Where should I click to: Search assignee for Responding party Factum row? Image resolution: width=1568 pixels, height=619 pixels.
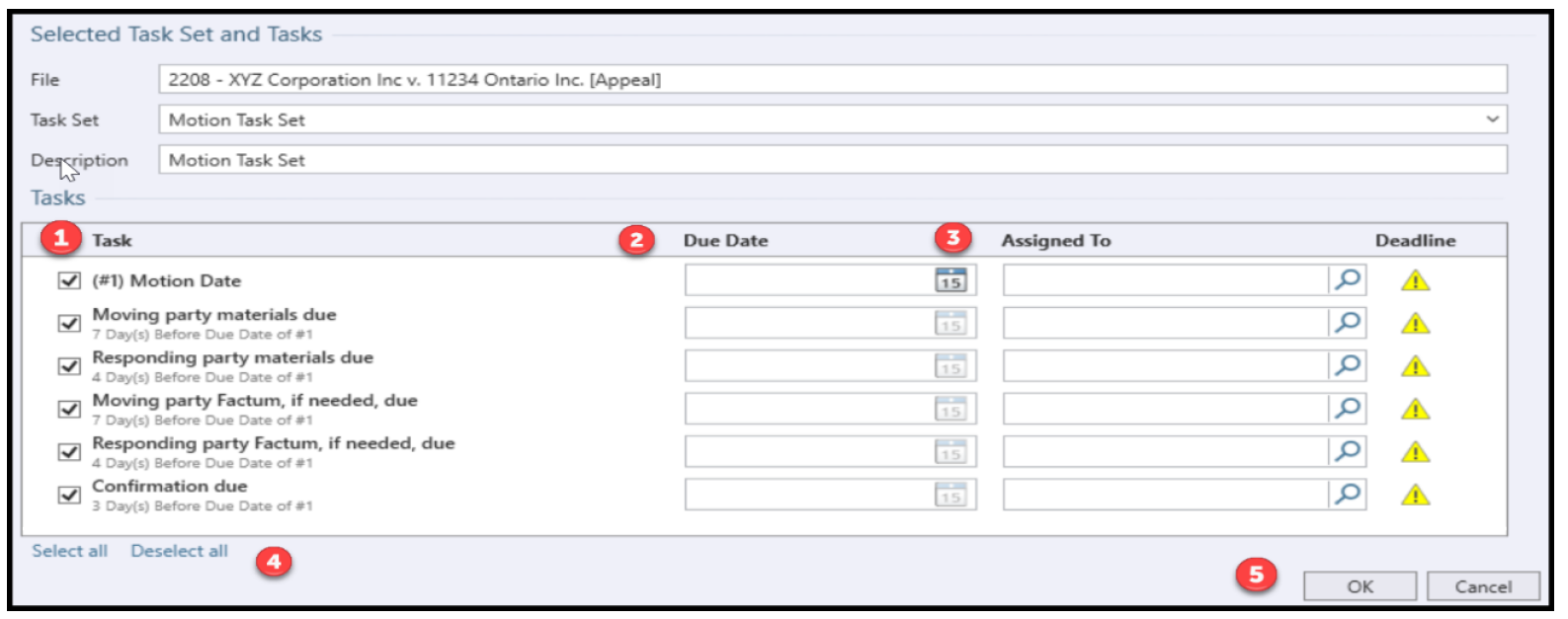coord(1348,452)
